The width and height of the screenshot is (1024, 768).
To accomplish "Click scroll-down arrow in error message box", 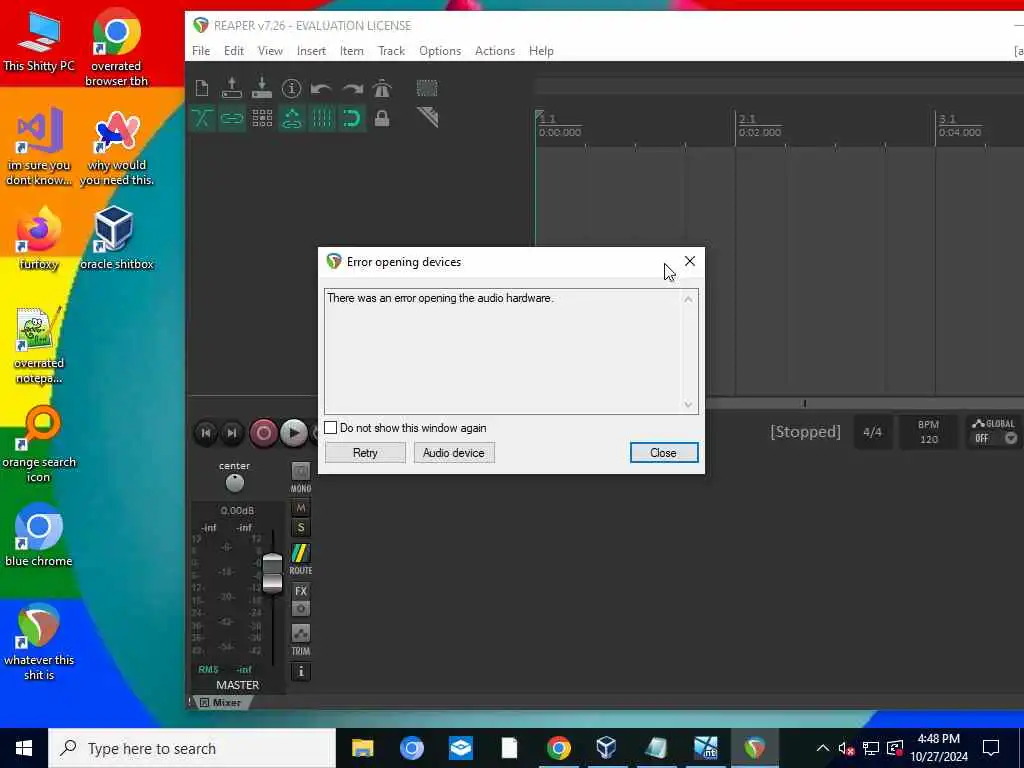I will pyautogui.click(x=688, y=404).
